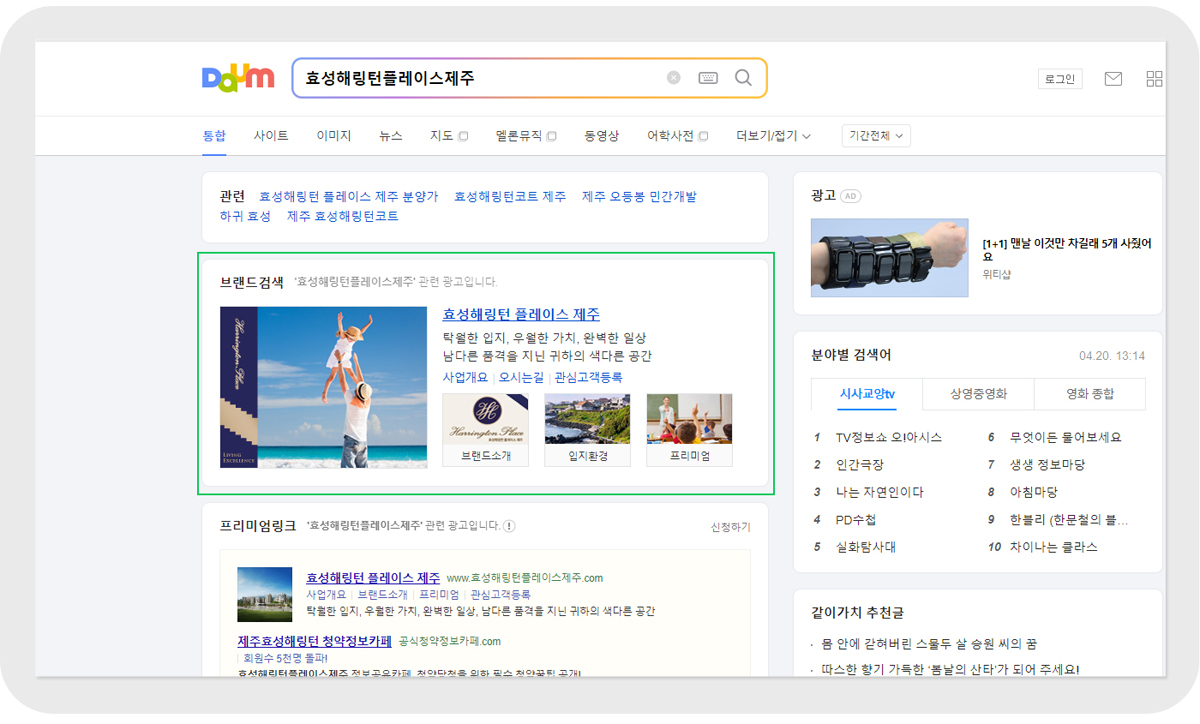Open premium link 효성해링턴 플레이스 제주 title
The width and height of the screenshot is (1200, 724).
[373, 578]
